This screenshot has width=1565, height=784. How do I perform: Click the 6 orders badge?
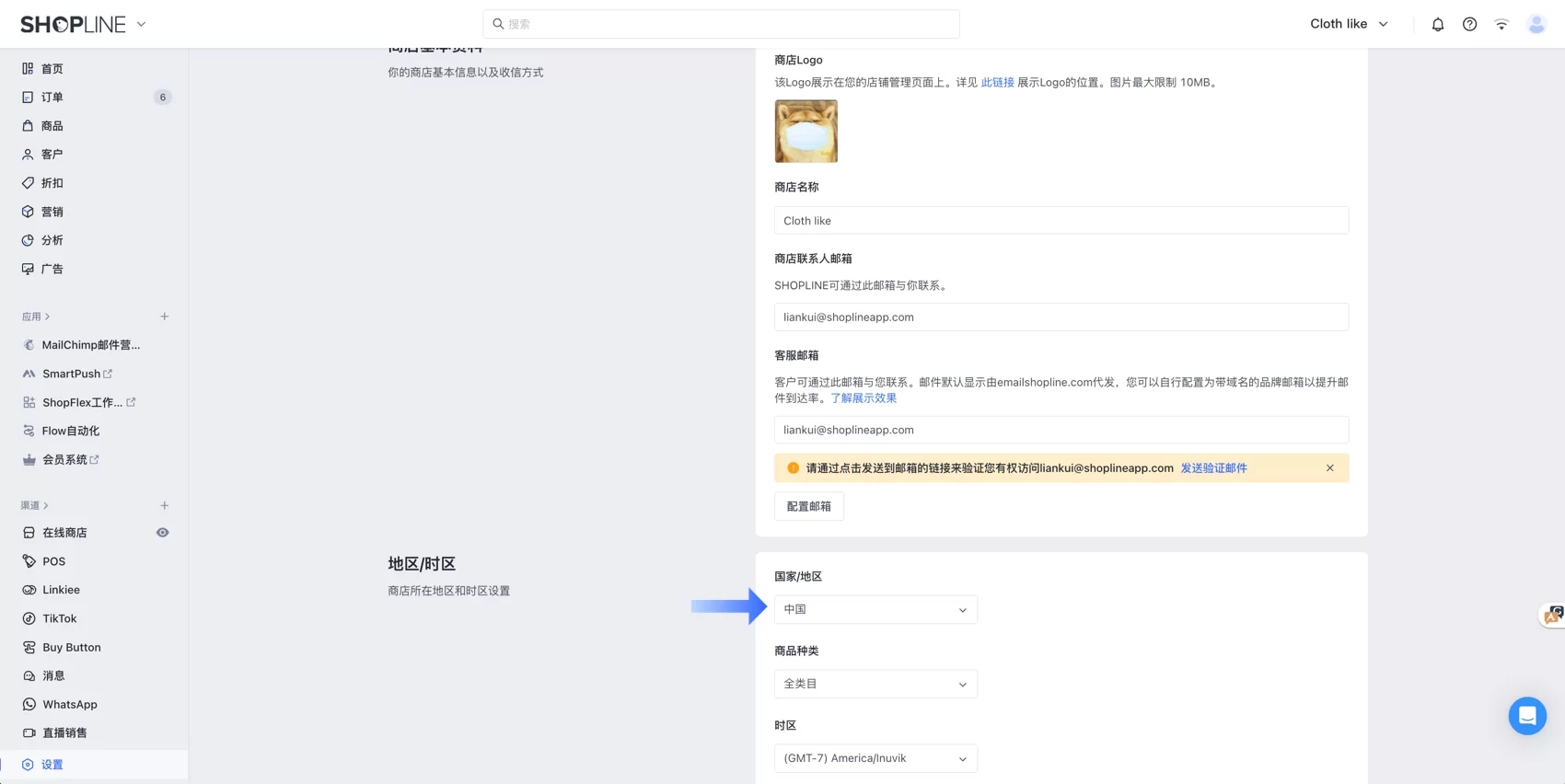[162, 97]
